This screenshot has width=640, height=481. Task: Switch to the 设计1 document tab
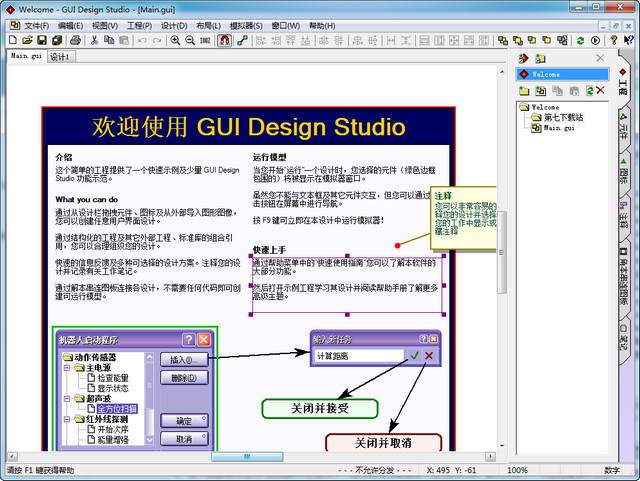click(60, 57)
